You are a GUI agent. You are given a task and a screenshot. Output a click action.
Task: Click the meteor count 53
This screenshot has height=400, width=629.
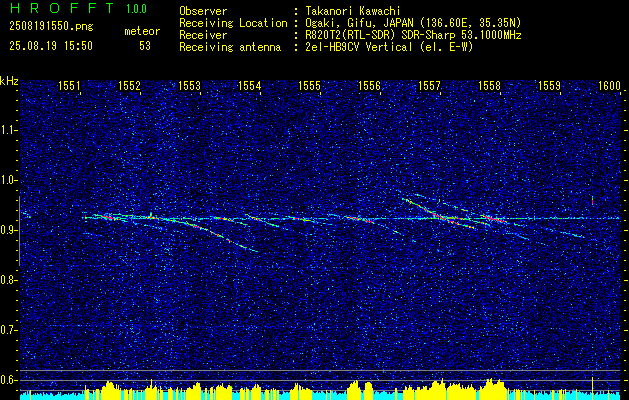(145, 46)
